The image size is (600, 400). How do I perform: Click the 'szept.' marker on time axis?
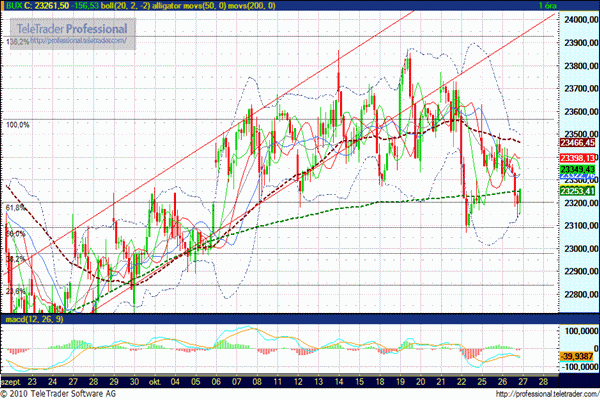[14, 382]
